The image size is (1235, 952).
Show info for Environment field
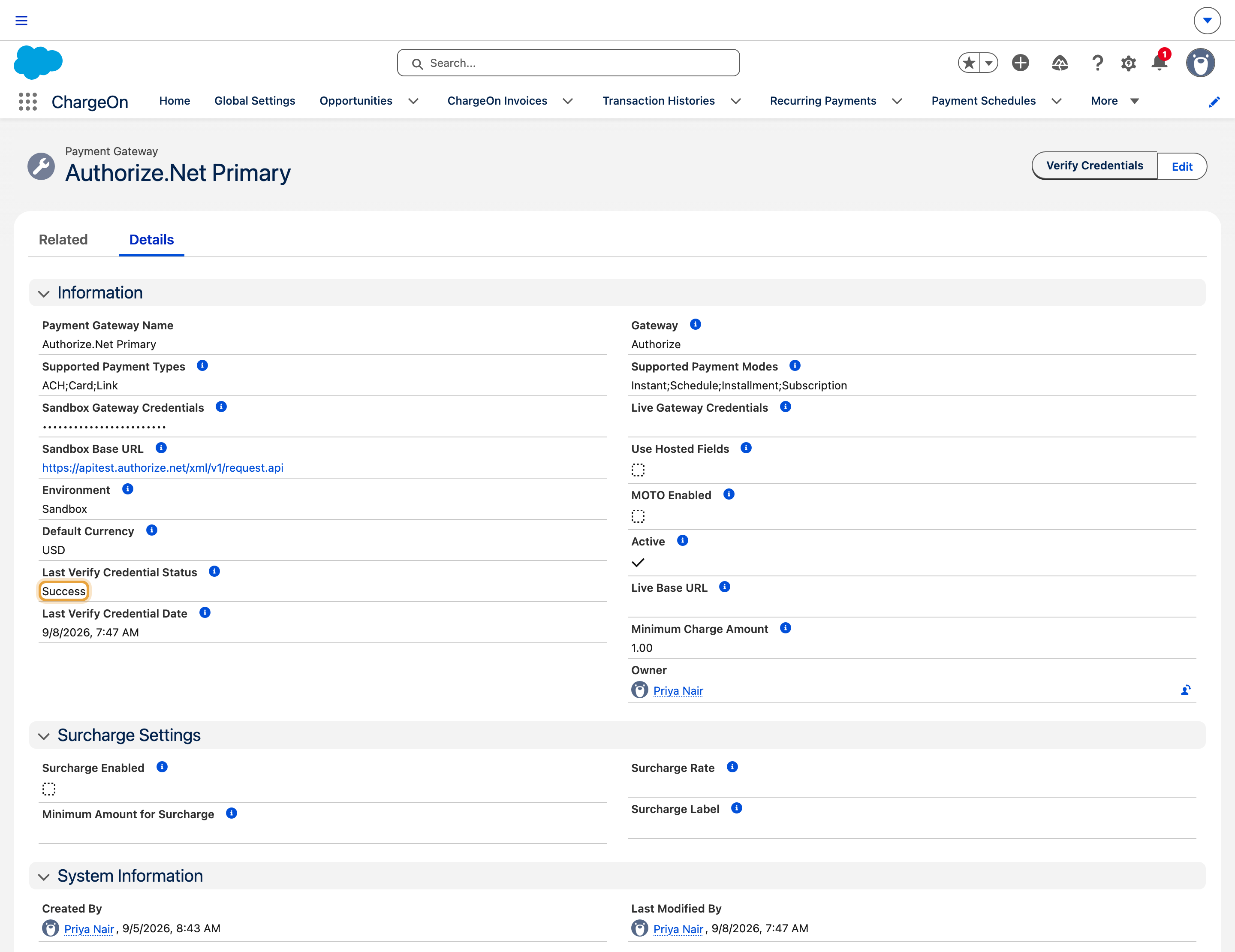tap(128, 490)
